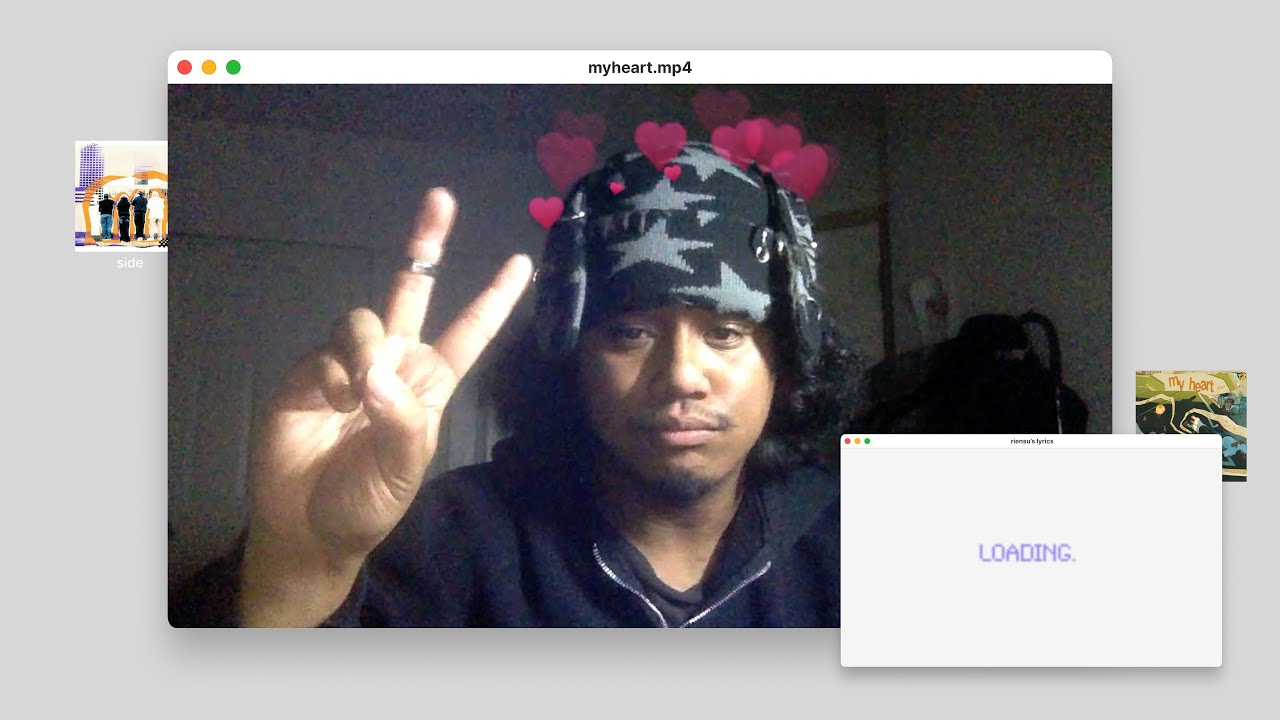Maximize the myheart.mp4 window
This screenshot has width=1280, height=720.
pyautogui.click(x=233, y=67)
